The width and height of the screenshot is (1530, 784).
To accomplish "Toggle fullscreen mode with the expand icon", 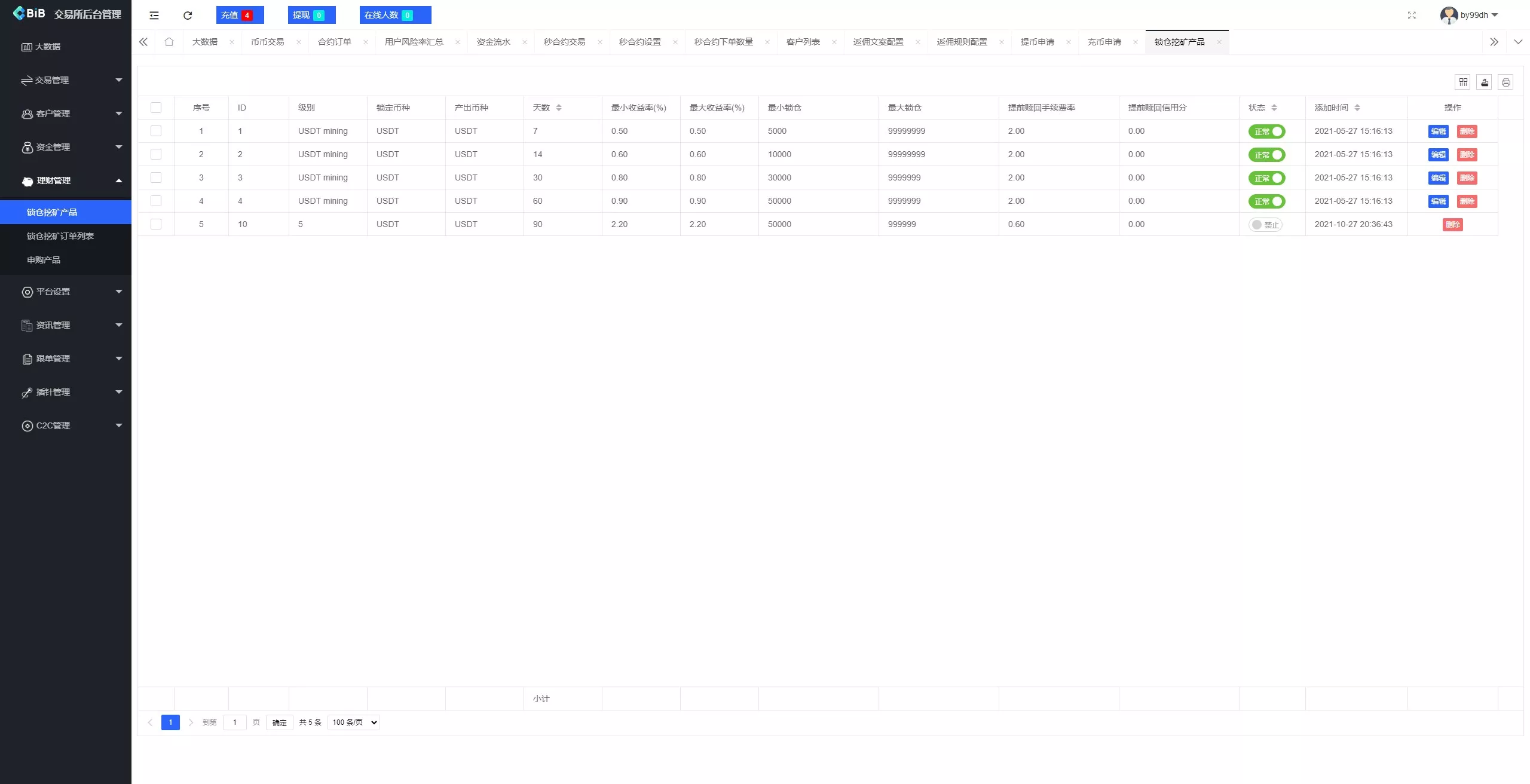I will 1412,15.
